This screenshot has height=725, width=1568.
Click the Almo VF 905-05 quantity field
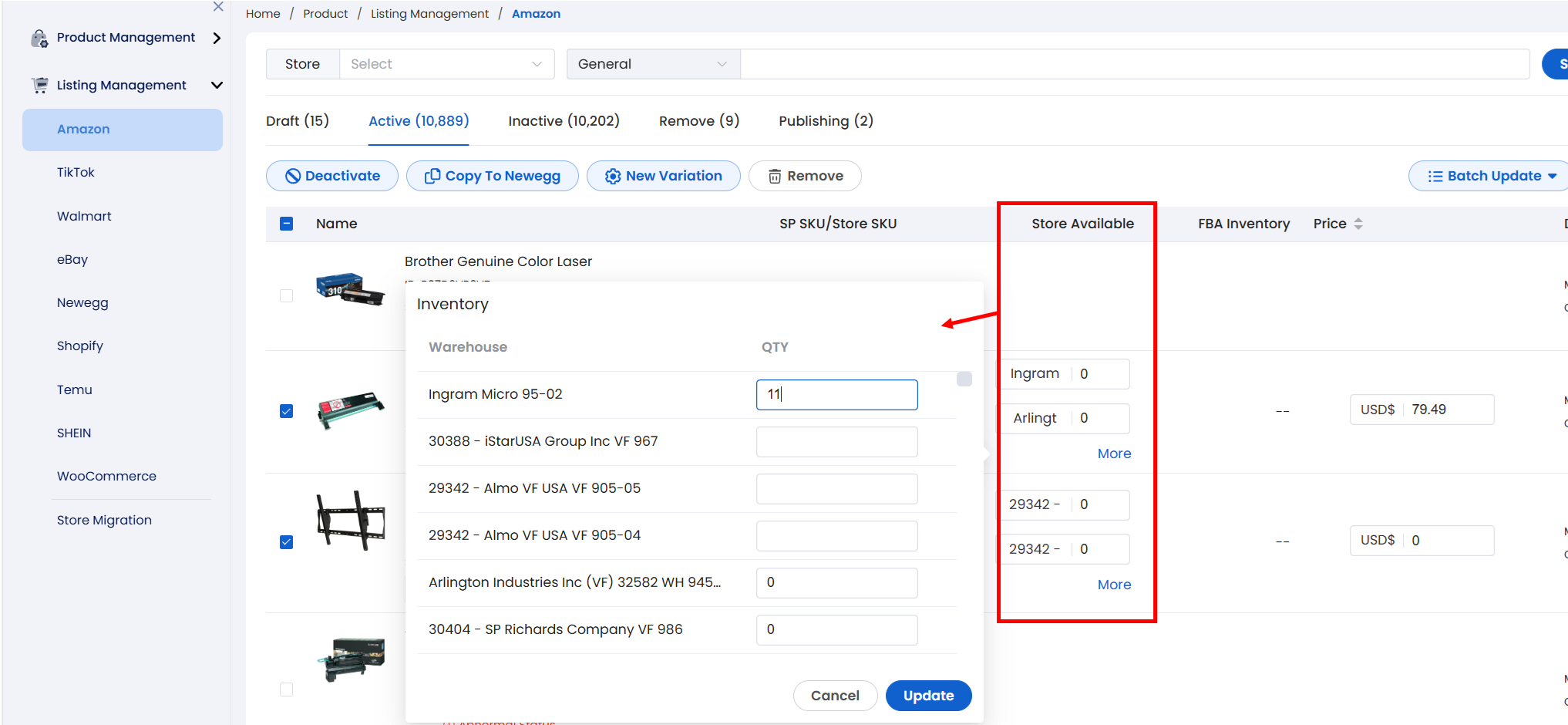837,489
